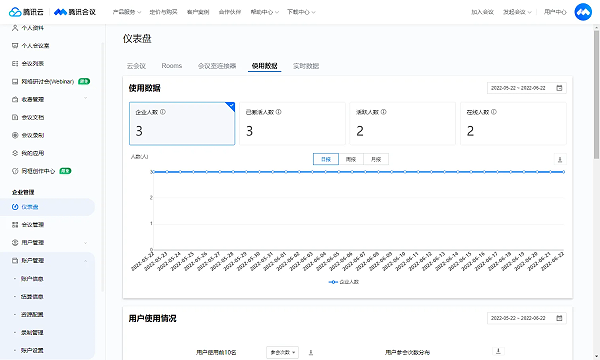This screenshot has height=360, width=600.
Task: Click the 使用数据 date range field
Action: pos(527,88)
